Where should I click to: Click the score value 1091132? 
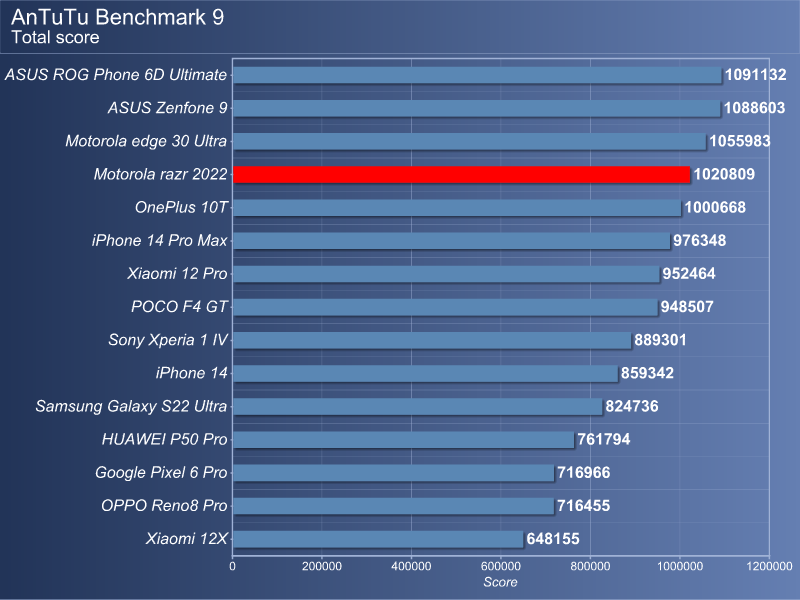pos(756,75)
